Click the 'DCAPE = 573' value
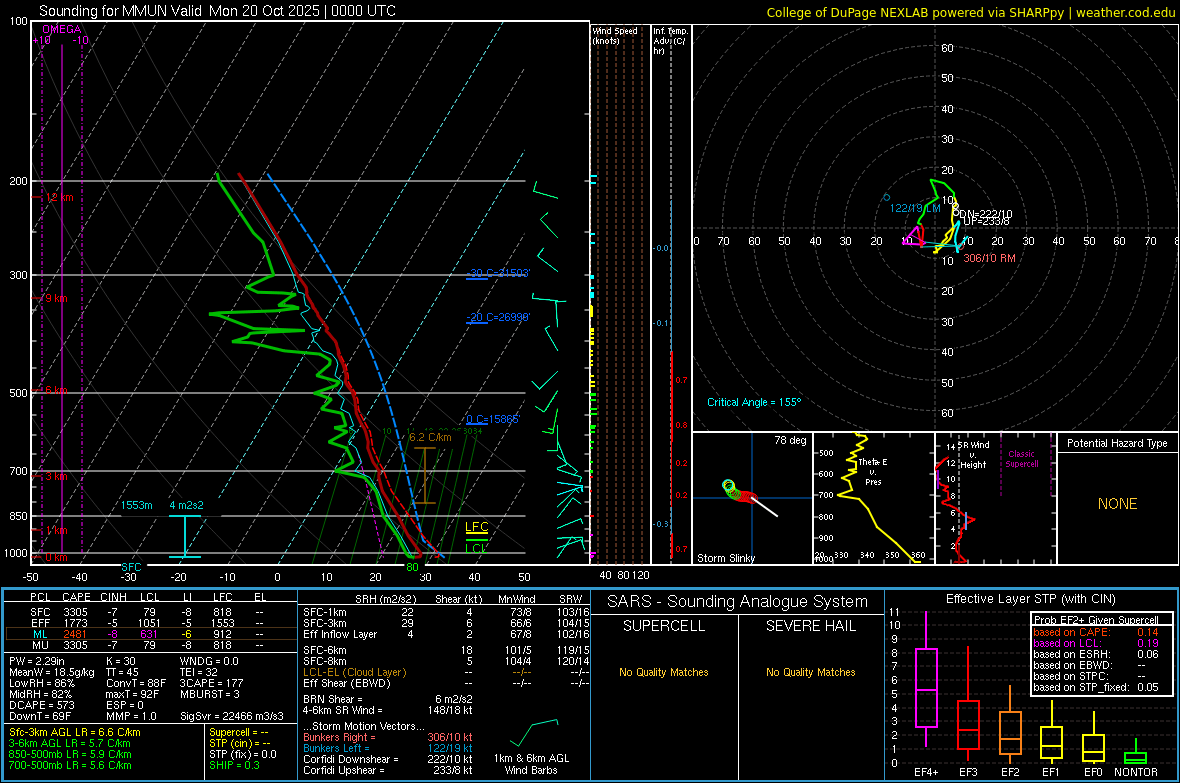 pyautogui.click(x=39, y=705)
